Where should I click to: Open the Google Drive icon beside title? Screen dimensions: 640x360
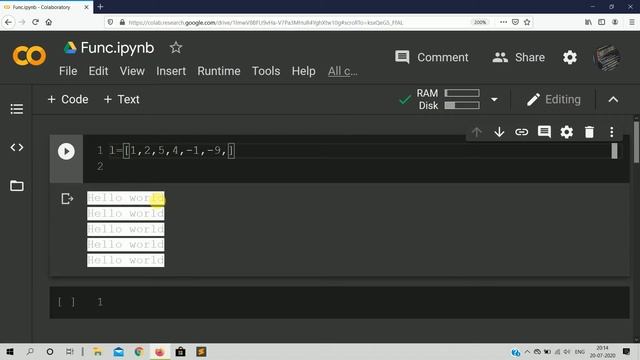(70, 48)
